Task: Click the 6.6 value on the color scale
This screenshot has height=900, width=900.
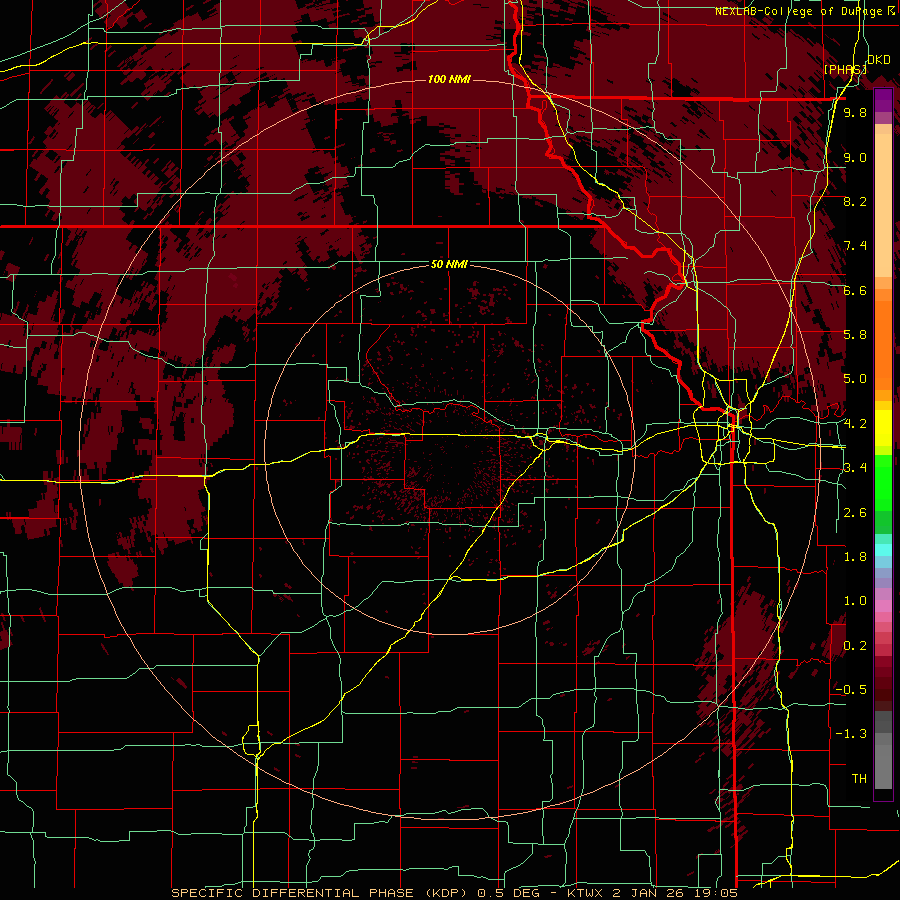Action: click(x=855, y=290)
